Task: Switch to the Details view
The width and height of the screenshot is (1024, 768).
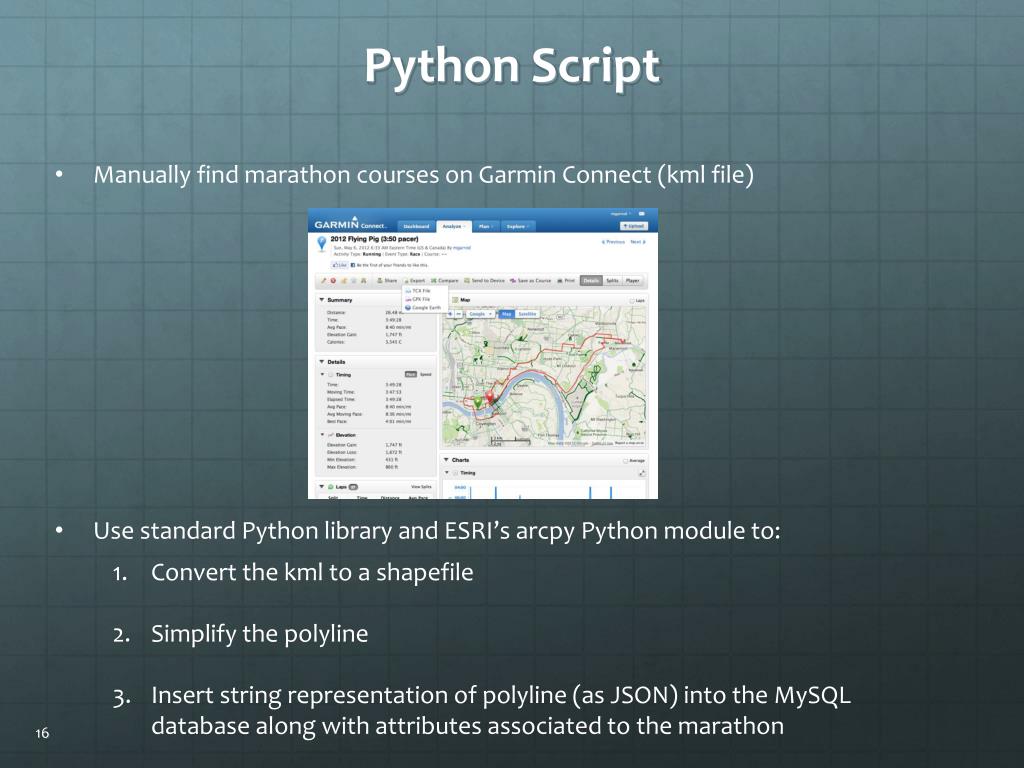Action: [591, 281]
